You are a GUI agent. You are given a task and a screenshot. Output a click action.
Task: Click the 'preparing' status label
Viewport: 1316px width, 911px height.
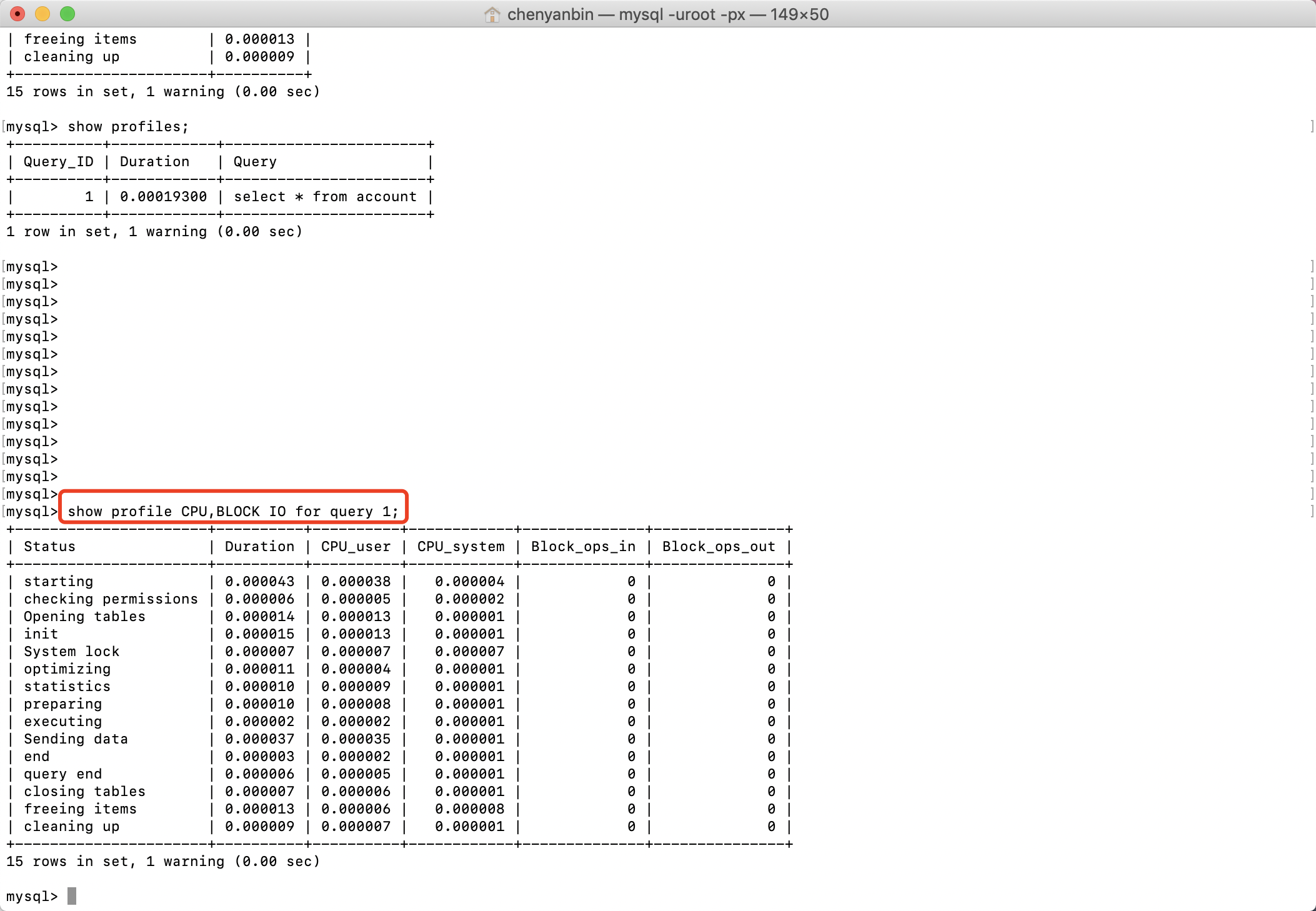(62, 704)
